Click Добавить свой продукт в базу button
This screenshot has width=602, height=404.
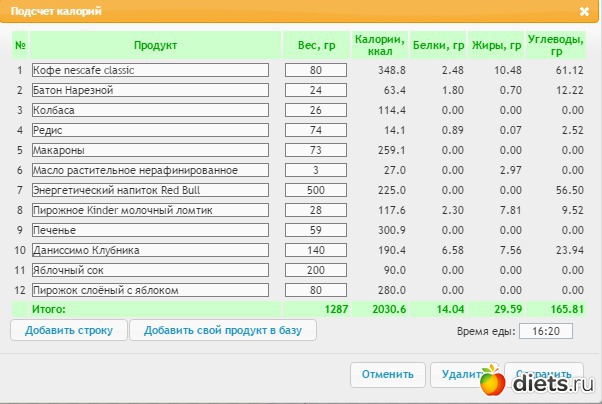tap(223, 330)
